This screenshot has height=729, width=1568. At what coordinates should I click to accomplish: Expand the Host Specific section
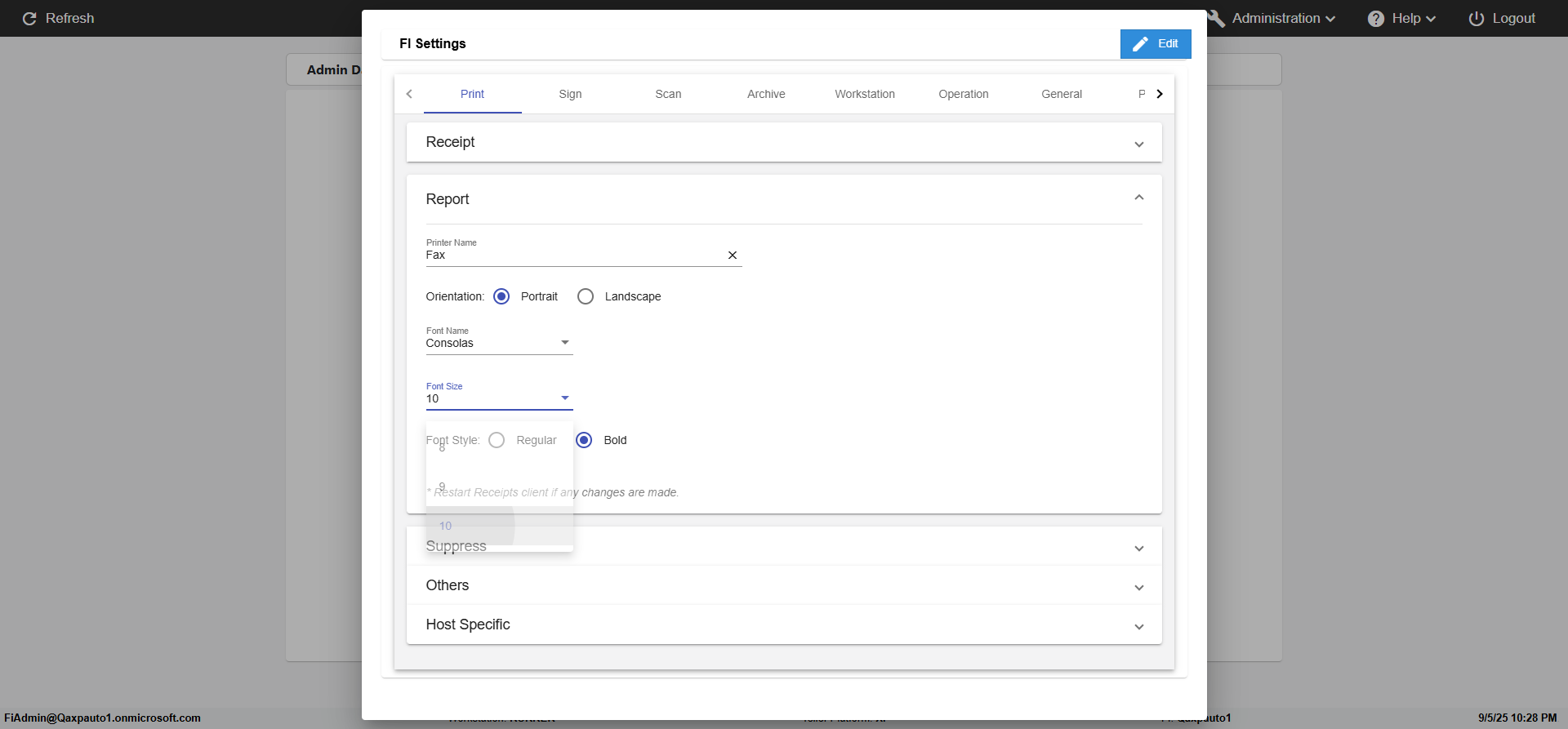pyautogui.click(x=784, y=625)
